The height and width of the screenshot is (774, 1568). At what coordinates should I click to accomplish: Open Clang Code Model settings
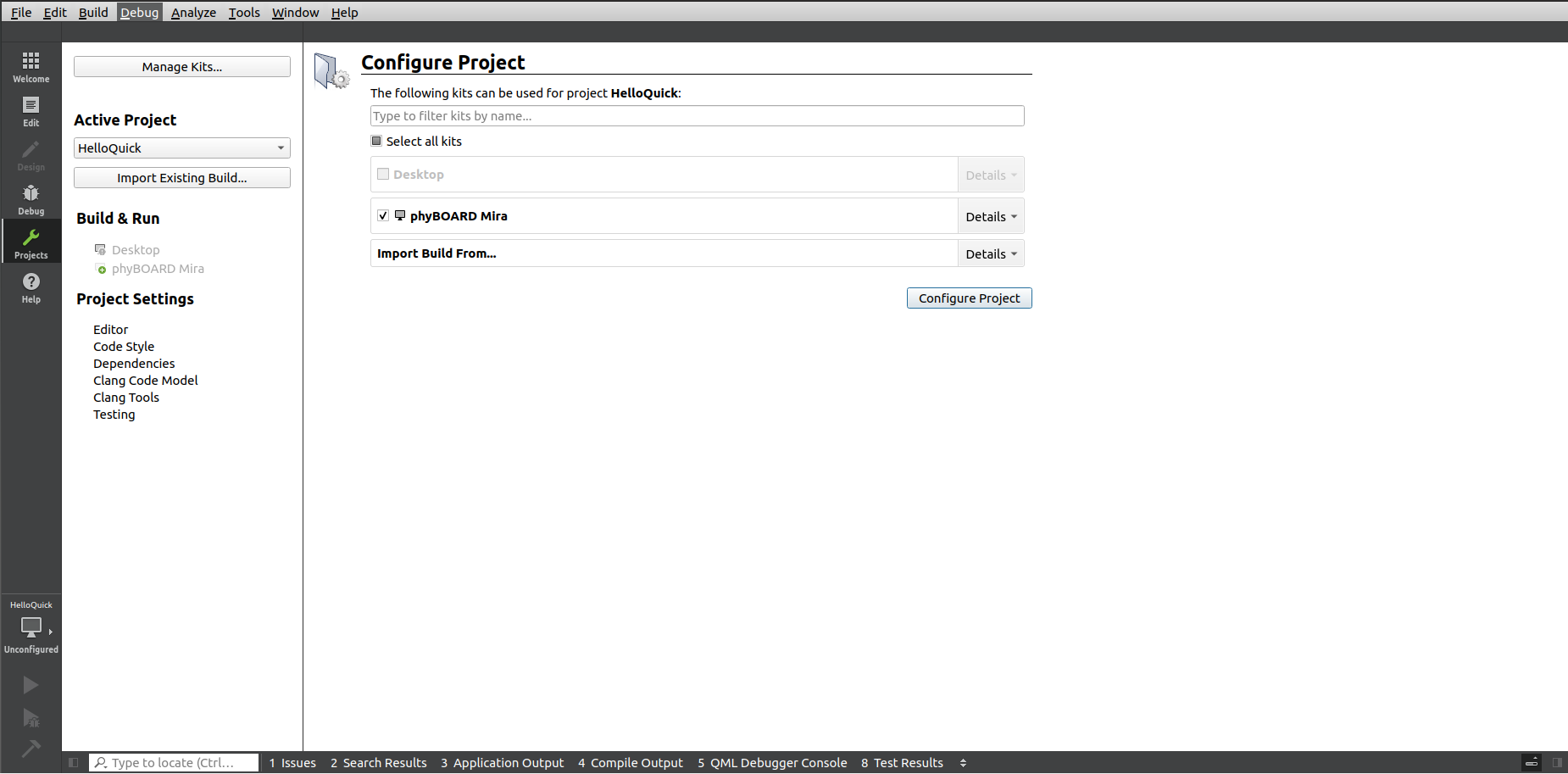pos(146,380)
